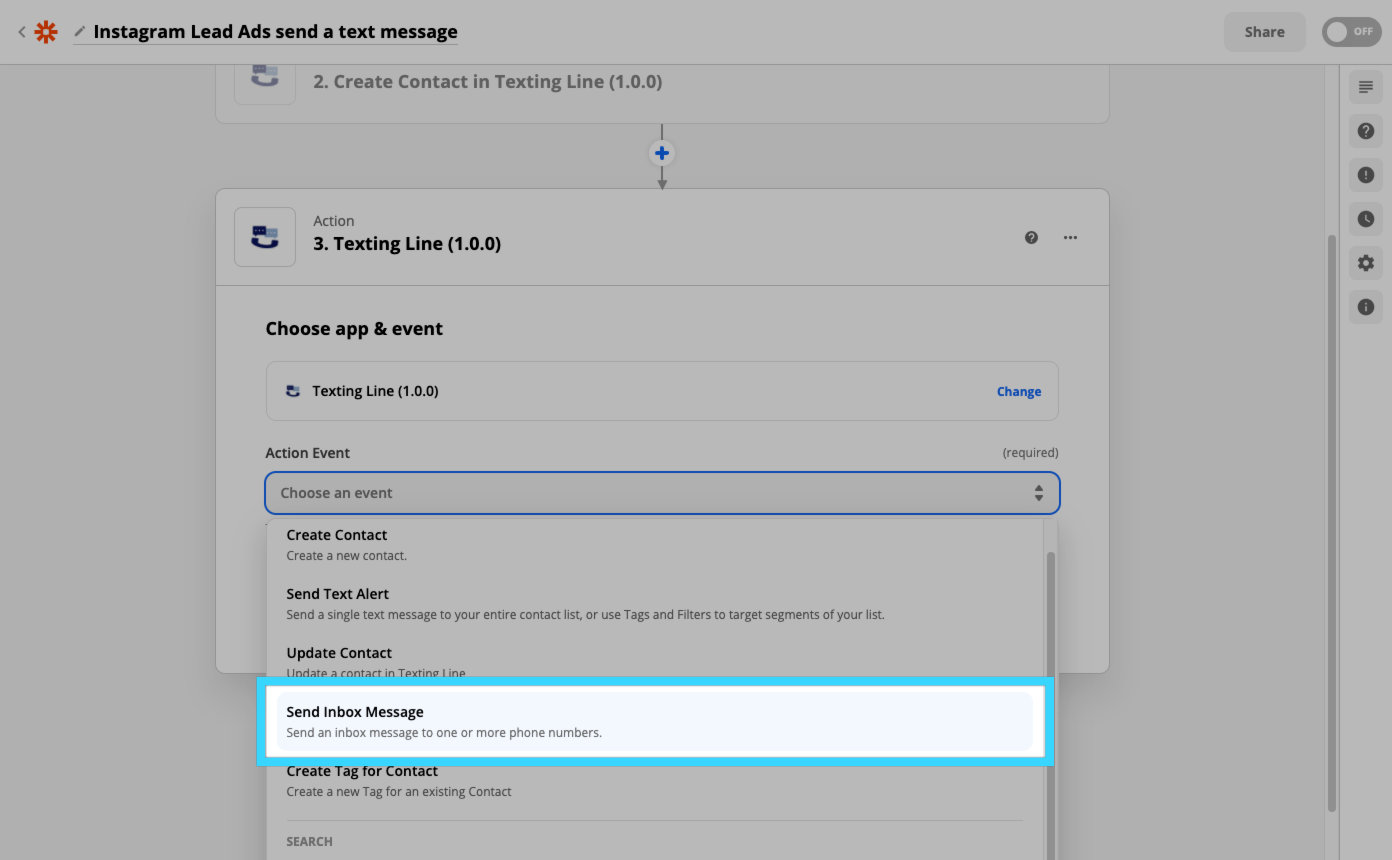Select the Send Text Alert event
This screenshot has width=1392, height=860.
point(655,603)
